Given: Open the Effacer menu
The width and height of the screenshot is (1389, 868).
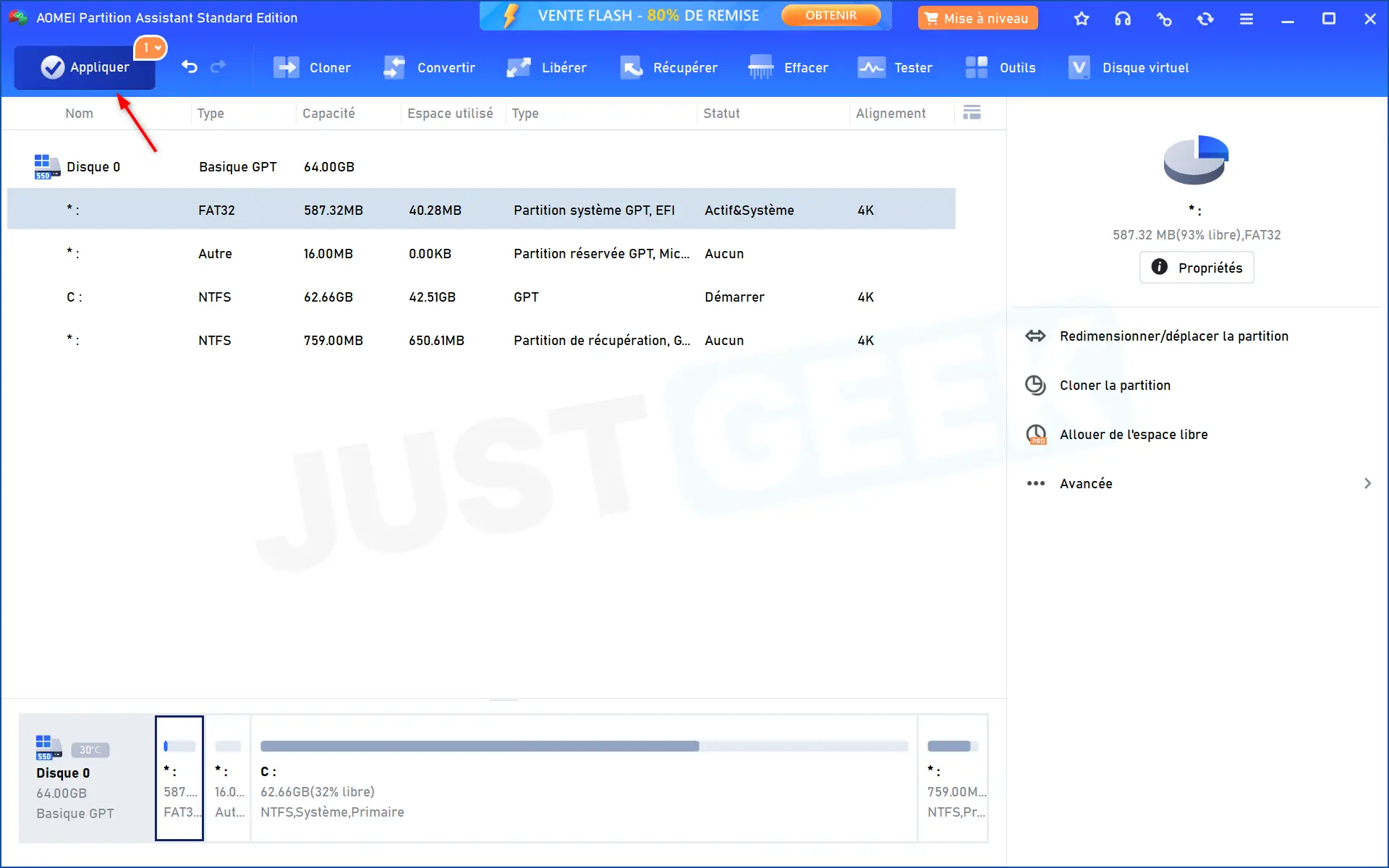Looking at the screenshot, I should tap(788, 68).
